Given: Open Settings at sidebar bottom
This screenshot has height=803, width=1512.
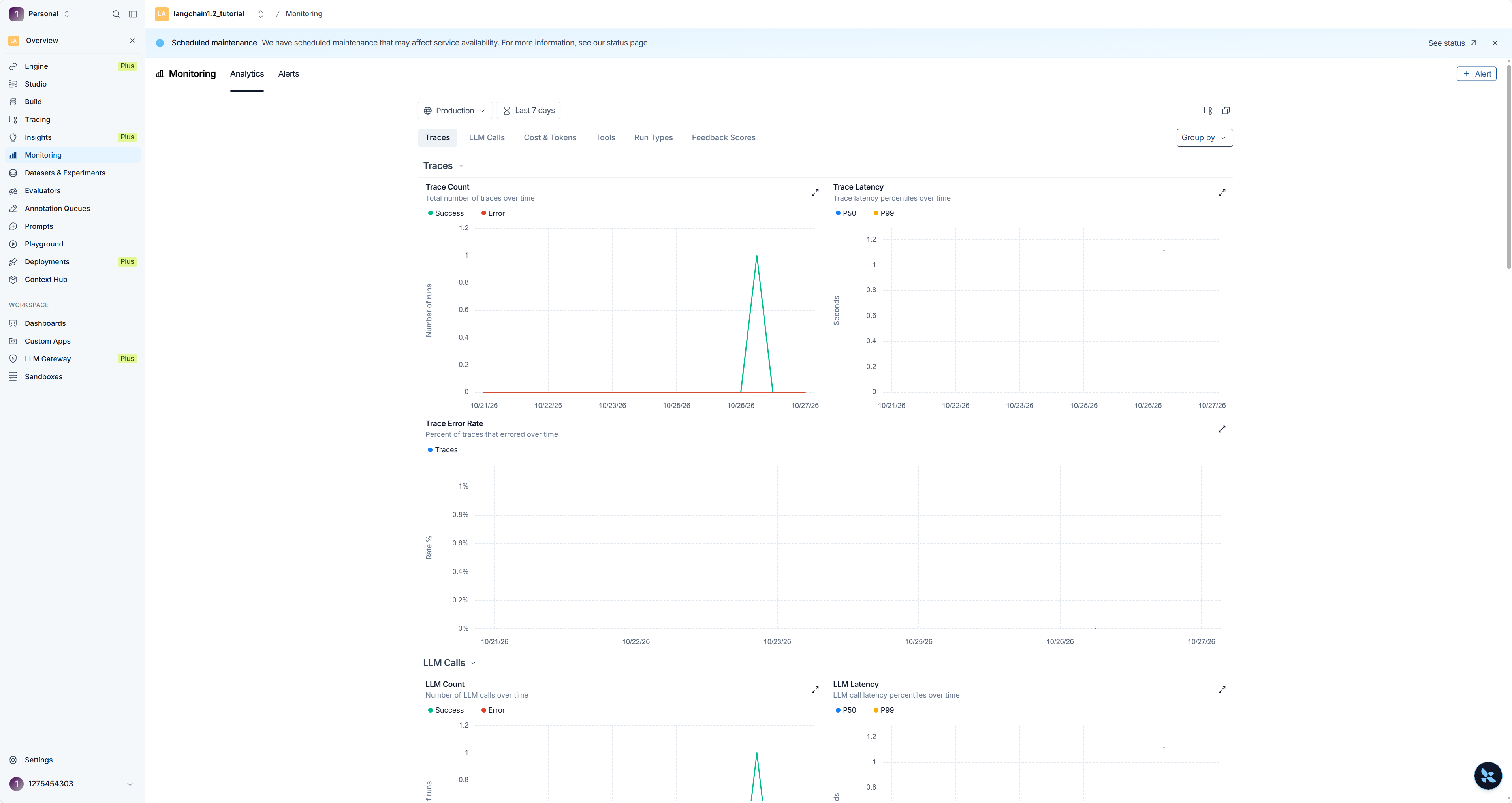Looking at the screenshot, I should click(x=73, y=760).
